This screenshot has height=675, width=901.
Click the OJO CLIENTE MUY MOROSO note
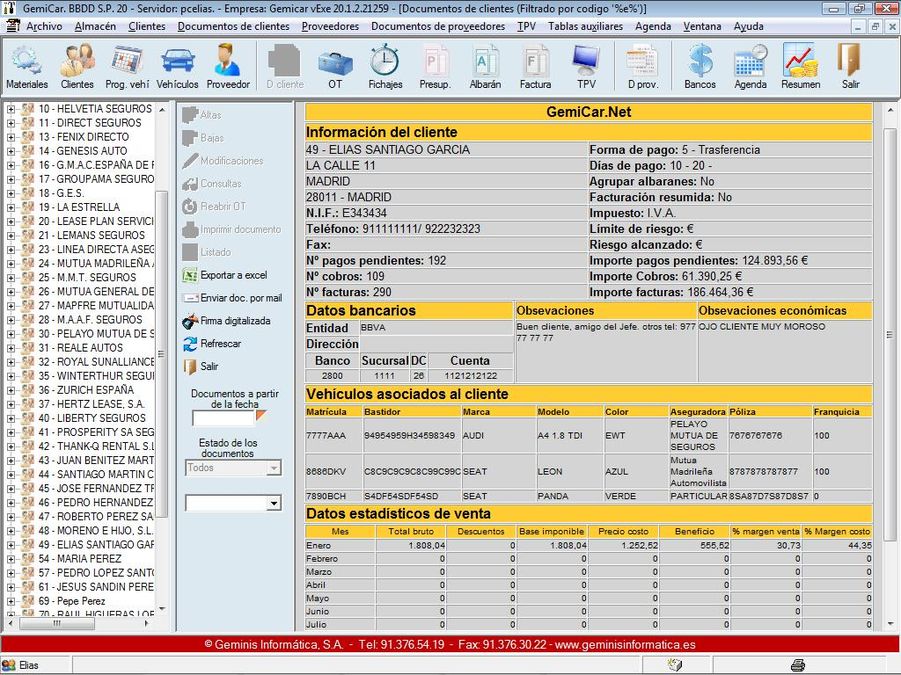(x=762, y=327)
